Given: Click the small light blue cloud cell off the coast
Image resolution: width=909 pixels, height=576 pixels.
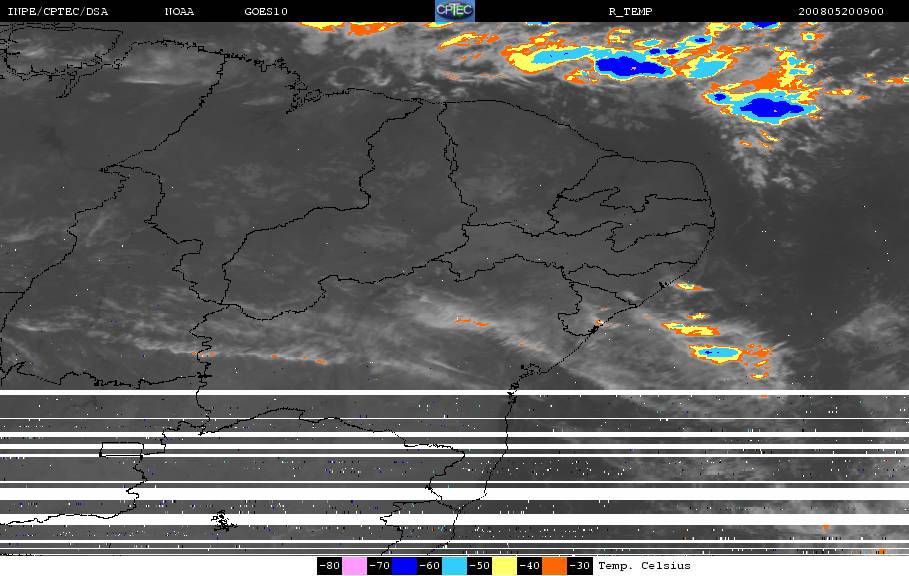Looking at the screenshot, I should pyautogui.click(x=715, y=352).
